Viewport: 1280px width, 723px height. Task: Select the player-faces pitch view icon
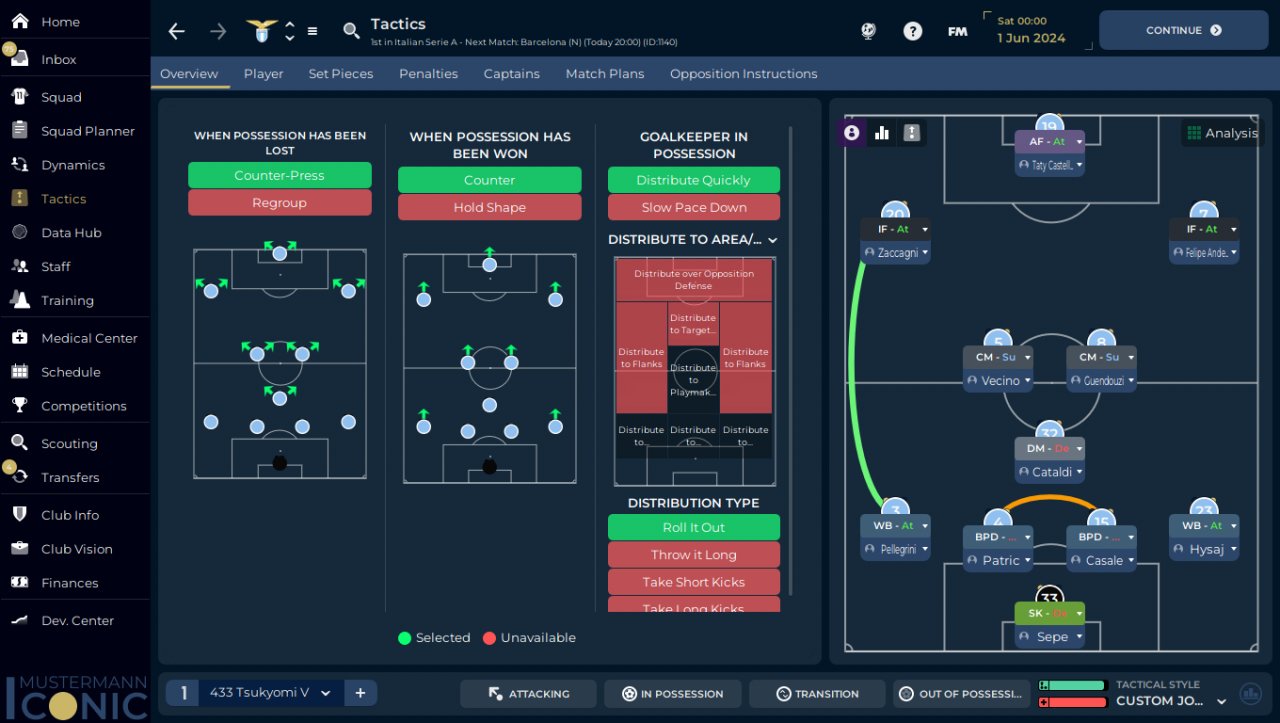(852, 132)
